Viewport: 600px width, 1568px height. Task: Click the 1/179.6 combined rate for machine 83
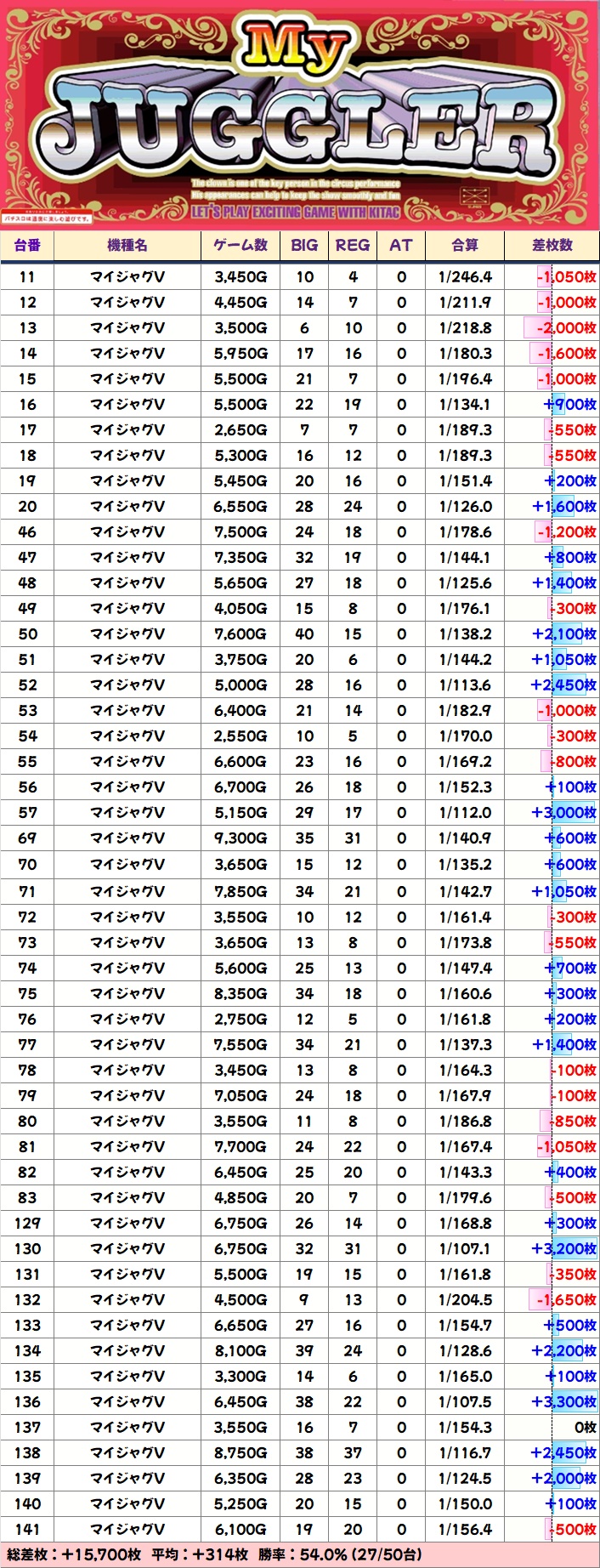[x=466, y=1198]
